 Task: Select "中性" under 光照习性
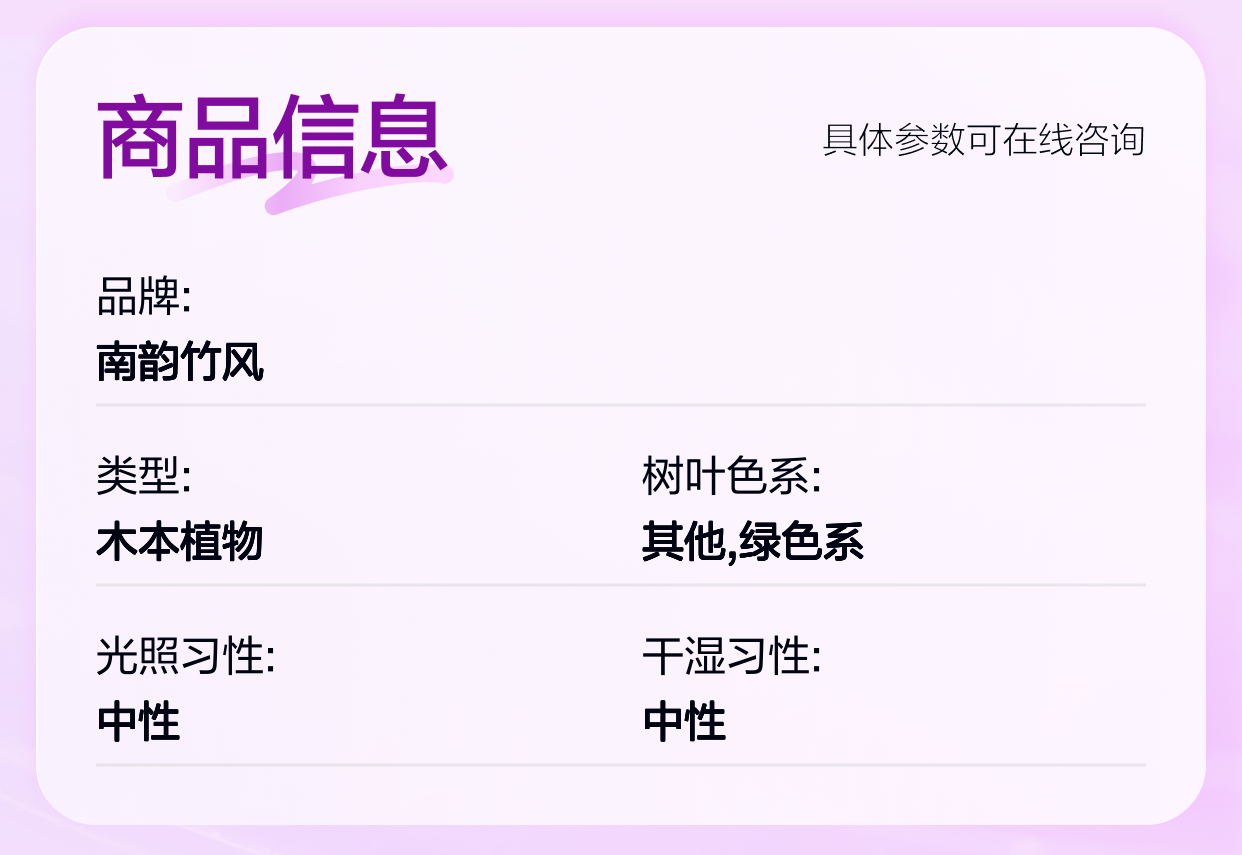(x=139, y=721)
